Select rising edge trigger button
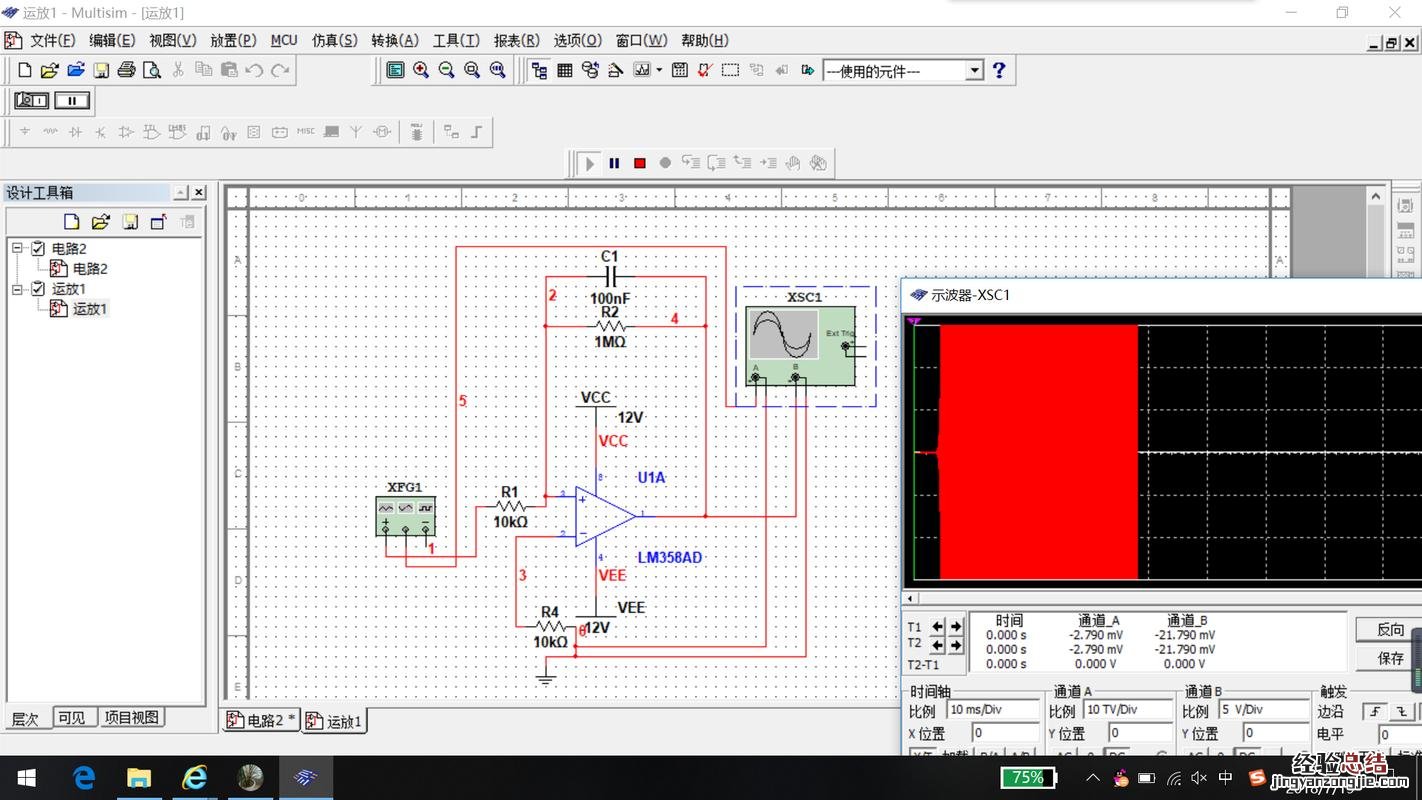 point(1376,711)
